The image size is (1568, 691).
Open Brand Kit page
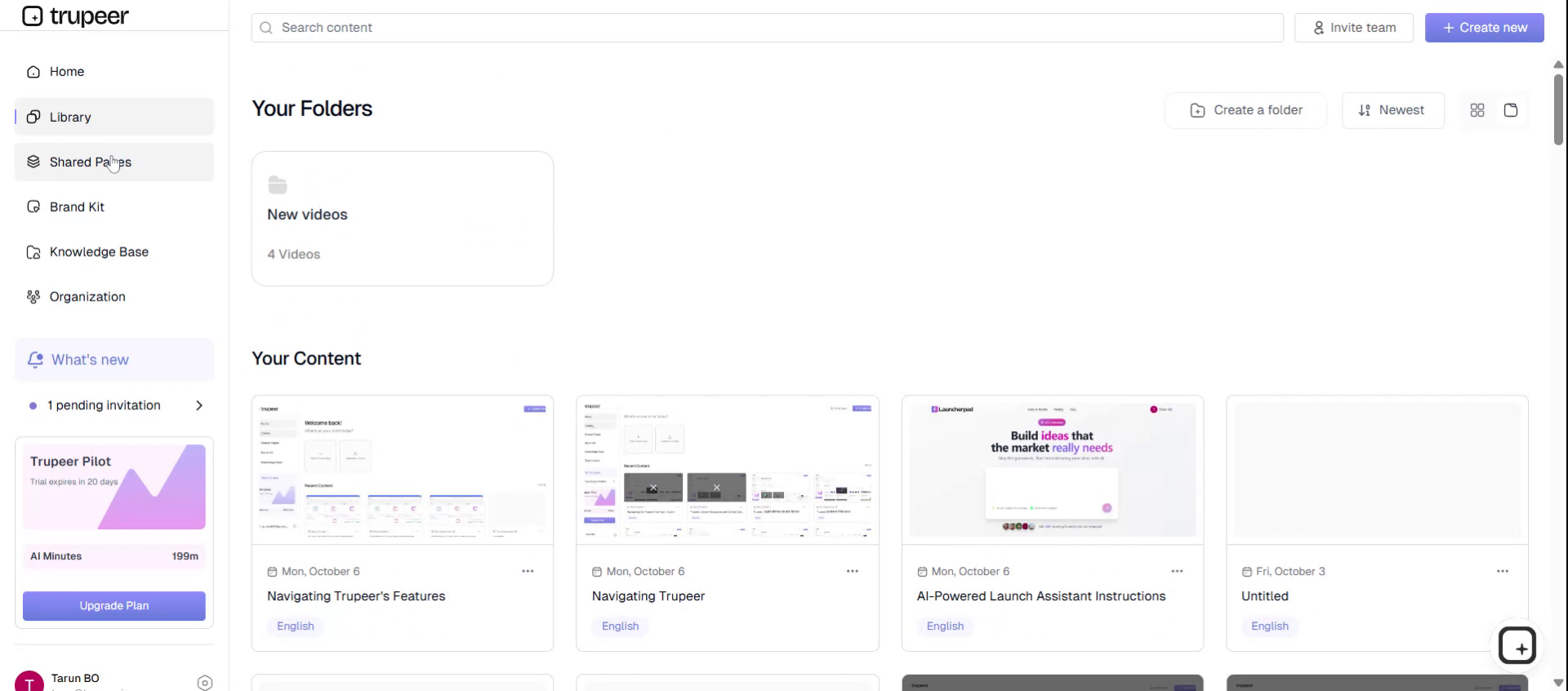[114, 207]
